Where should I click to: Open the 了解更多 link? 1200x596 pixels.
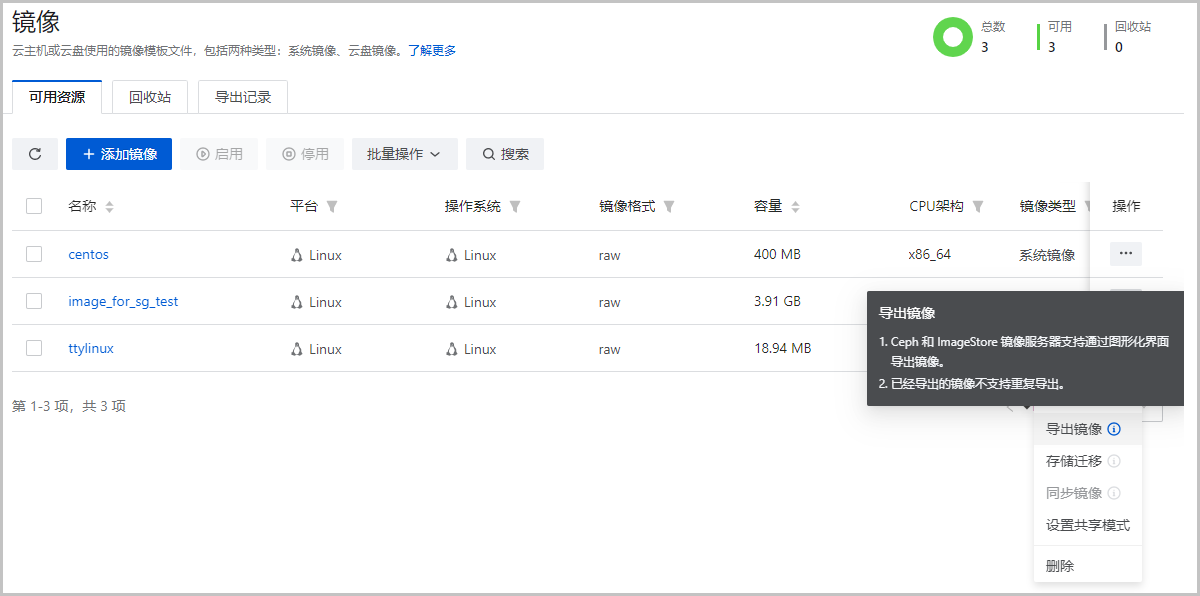[432, 50]
